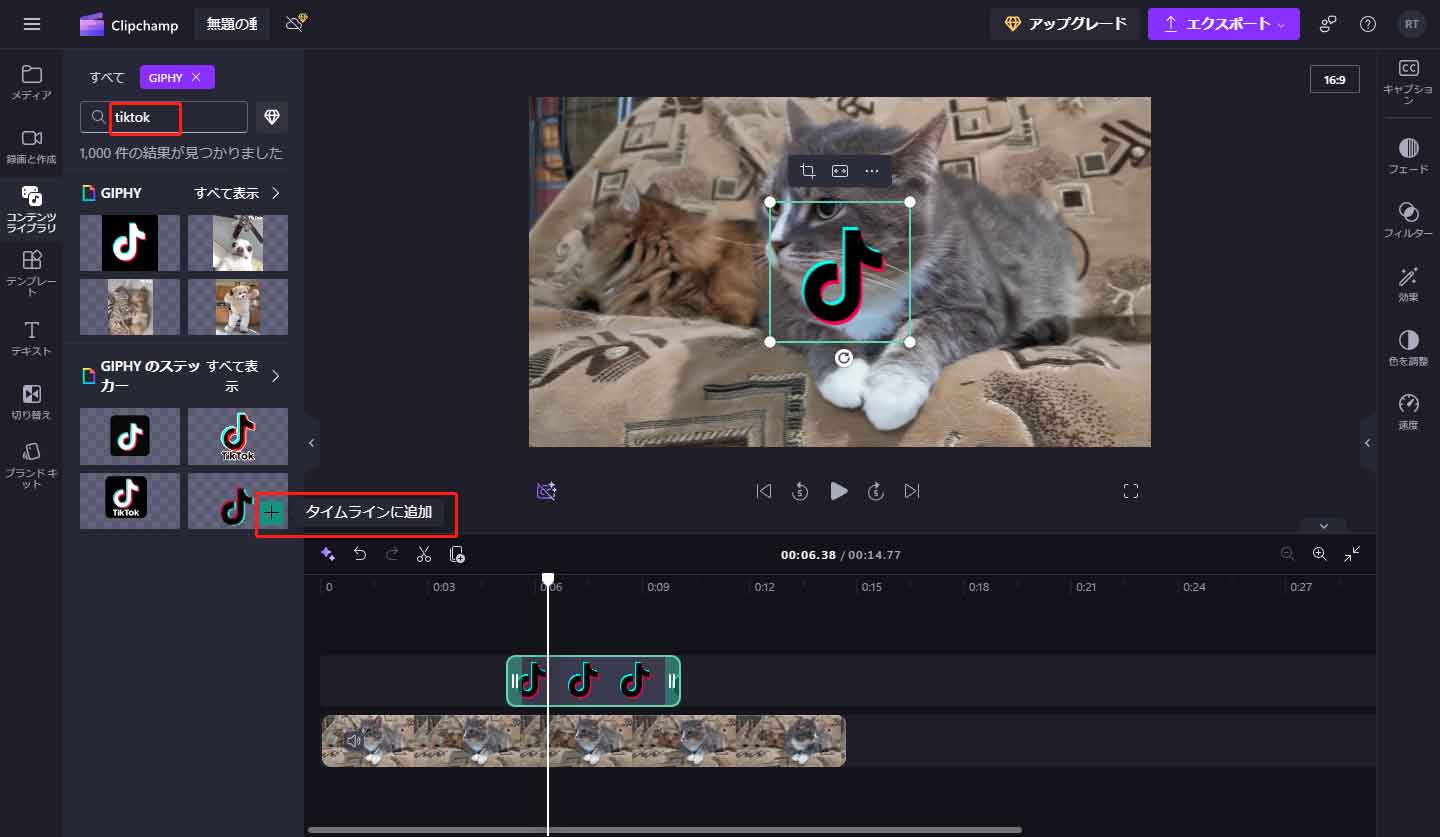Open the フィルター filters panel
This screenshot has height=837, width=1440.
[x=1408, y=220]
